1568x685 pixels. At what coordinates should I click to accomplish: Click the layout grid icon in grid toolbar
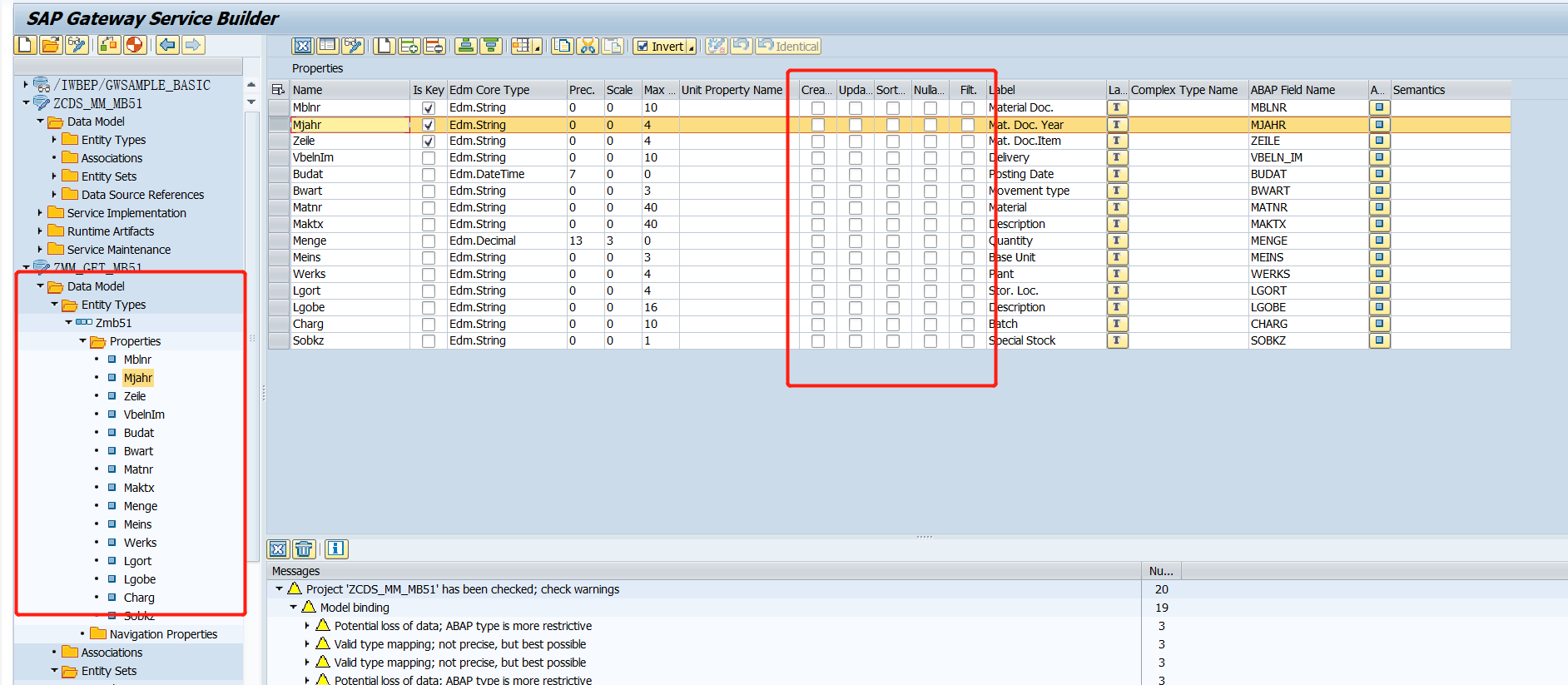(522, 47)
